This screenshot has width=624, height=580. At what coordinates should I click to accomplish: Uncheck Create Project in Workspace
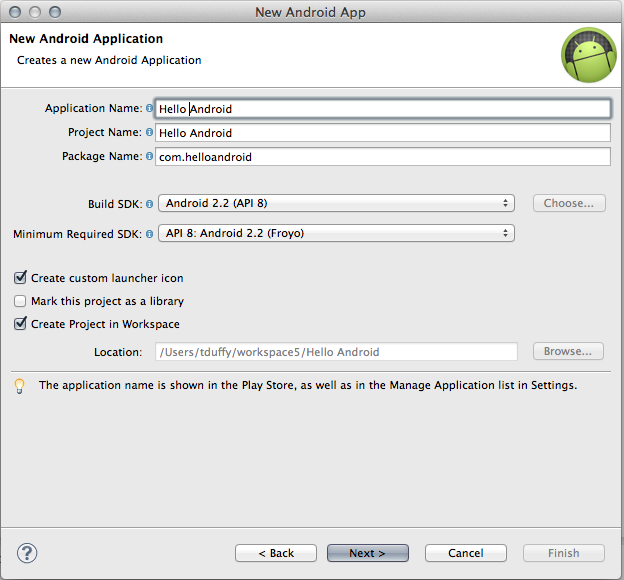point(20,324)
